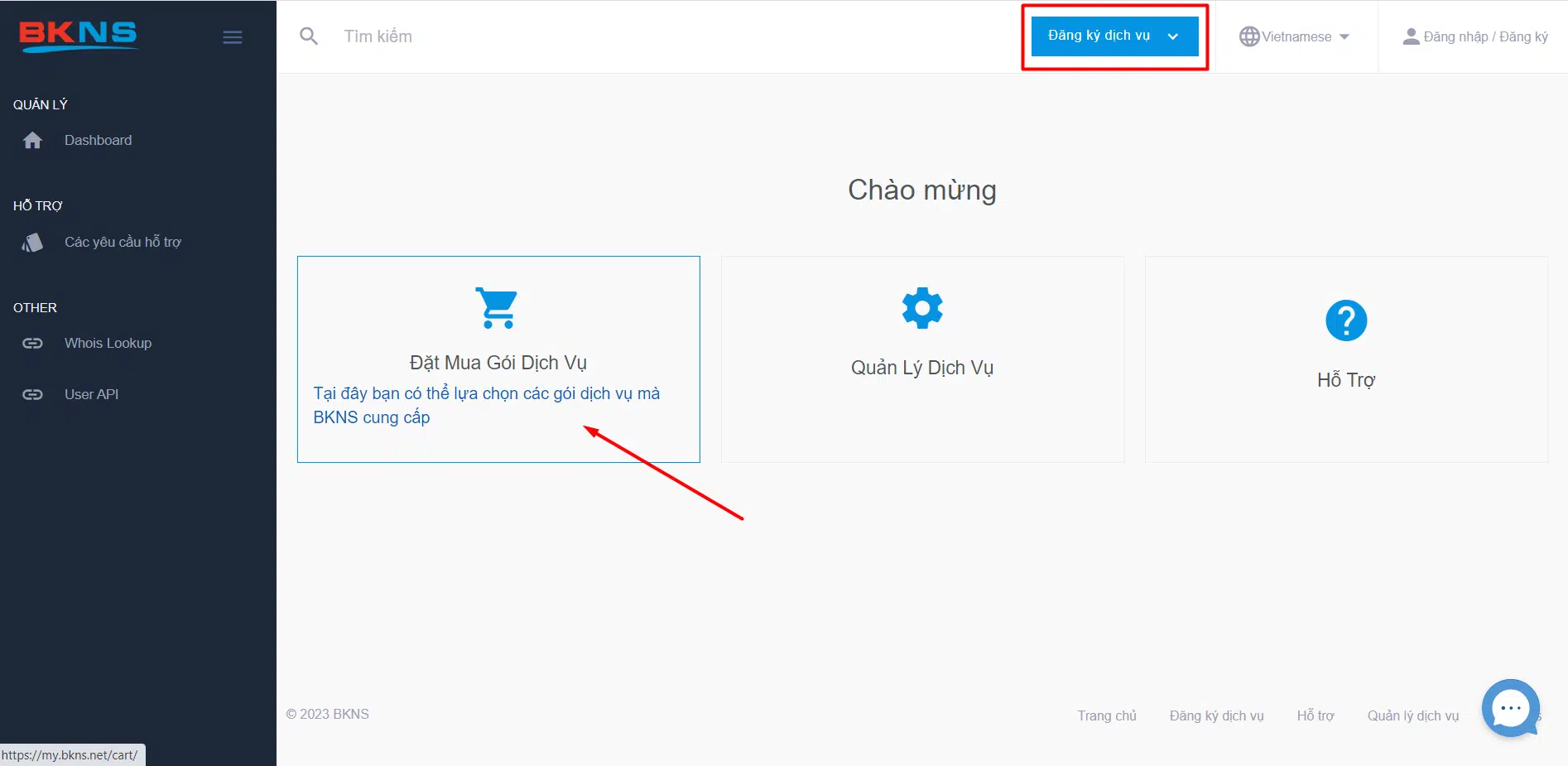The height and width of the screenshot is (766, 1568).
Task: Click the gear icon for service management
Action: pyautogui.click(x=922, y=308)
